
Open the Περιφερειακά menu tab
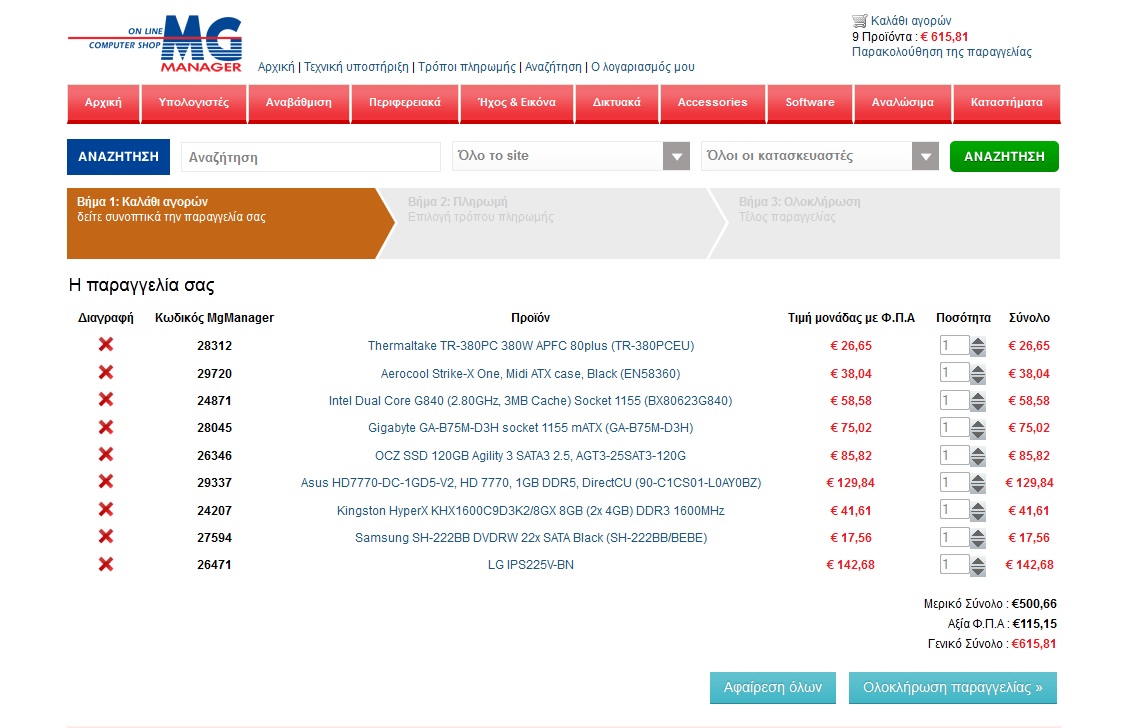tap(405, 103)
